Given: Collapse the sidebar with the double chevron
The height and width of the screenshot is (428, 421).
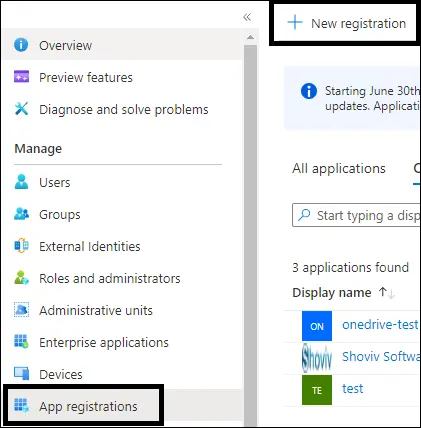Looking at the screenshot, I should click(247, 17).
